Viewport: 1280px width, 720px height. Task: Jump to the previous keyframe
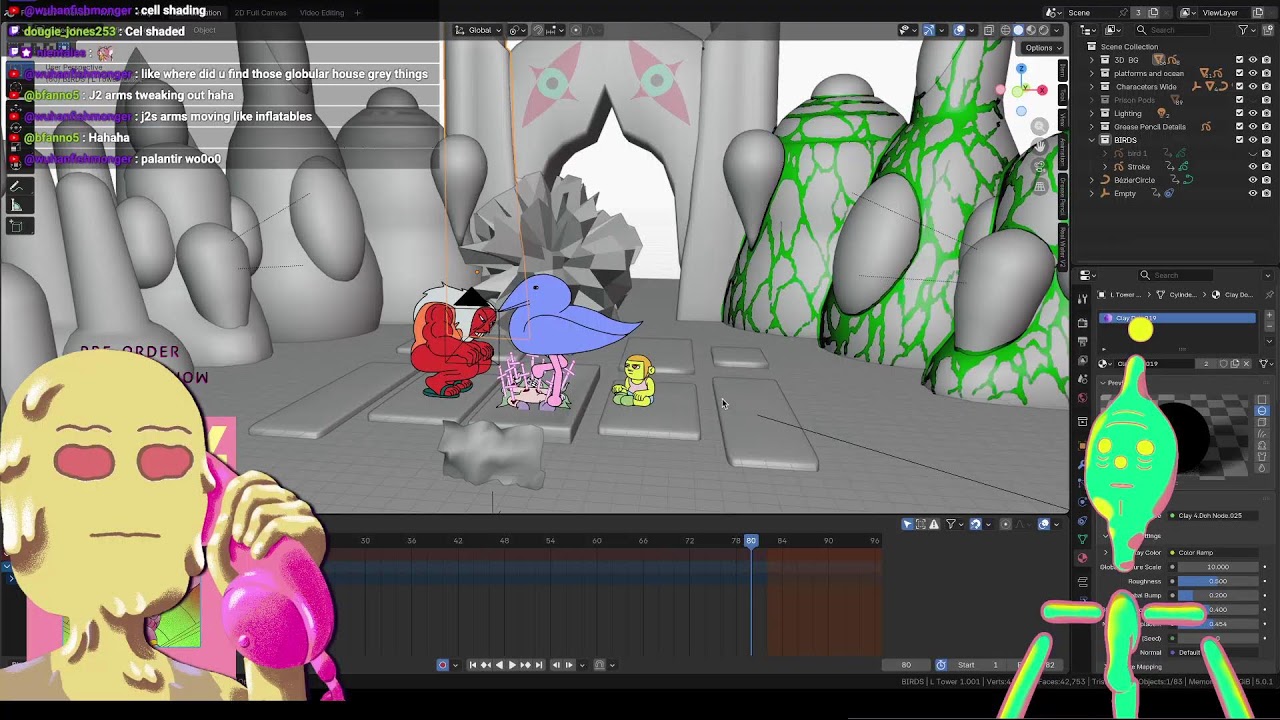pos(486,665)
